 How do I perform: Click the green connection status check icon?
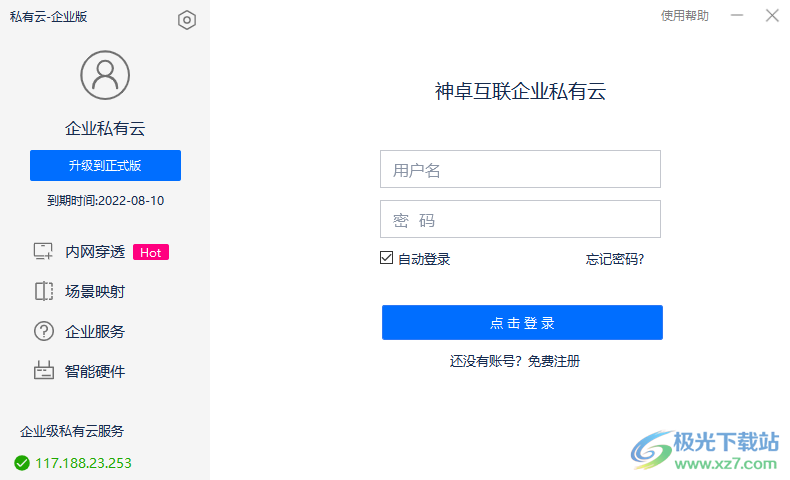point(22,463)
